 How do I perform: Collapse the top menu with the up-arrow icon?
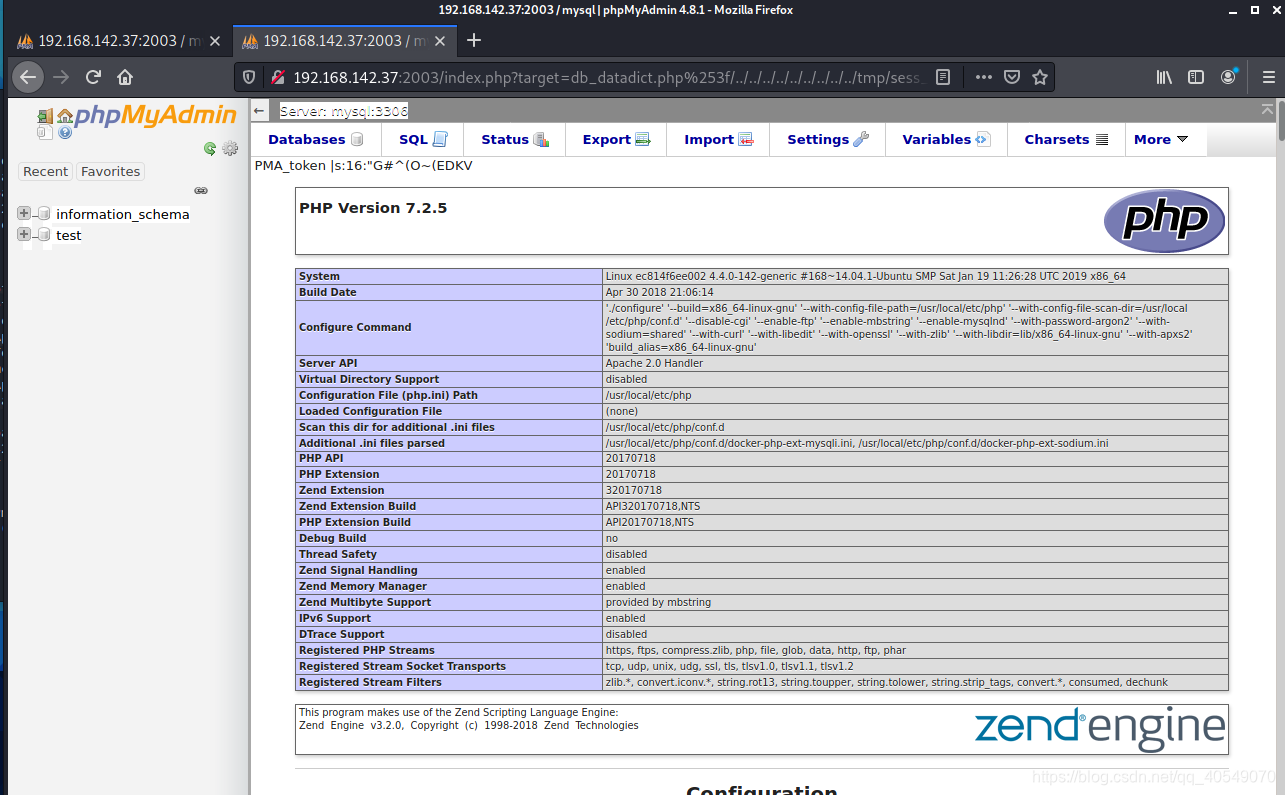pyautogui.click(x=1268, y=109)
